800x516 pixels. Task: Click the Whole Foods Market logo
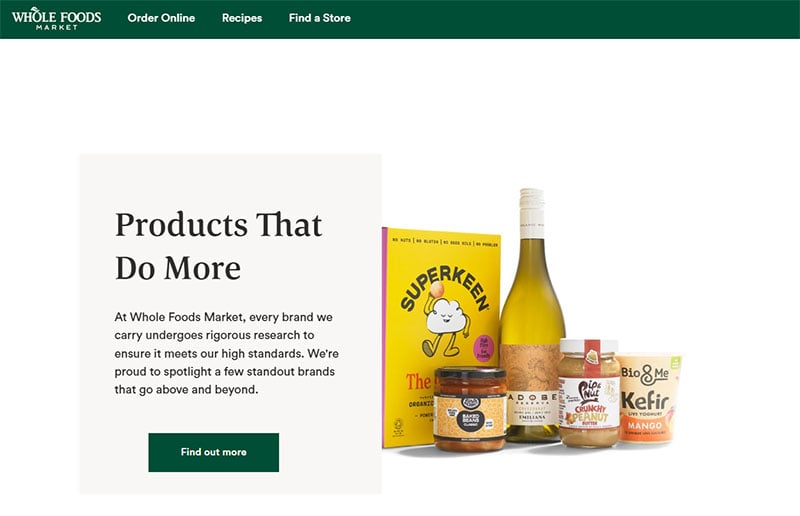coord(56,19)
